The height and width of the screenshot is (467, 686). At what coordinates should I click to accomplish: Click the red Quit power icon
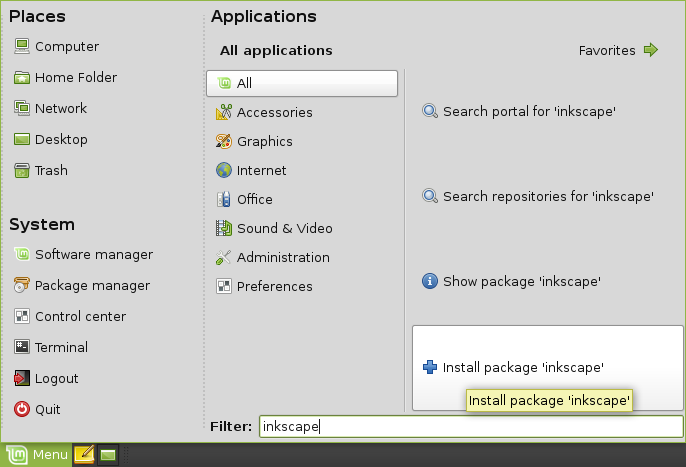pyautogui.click(x=21, y=409)
